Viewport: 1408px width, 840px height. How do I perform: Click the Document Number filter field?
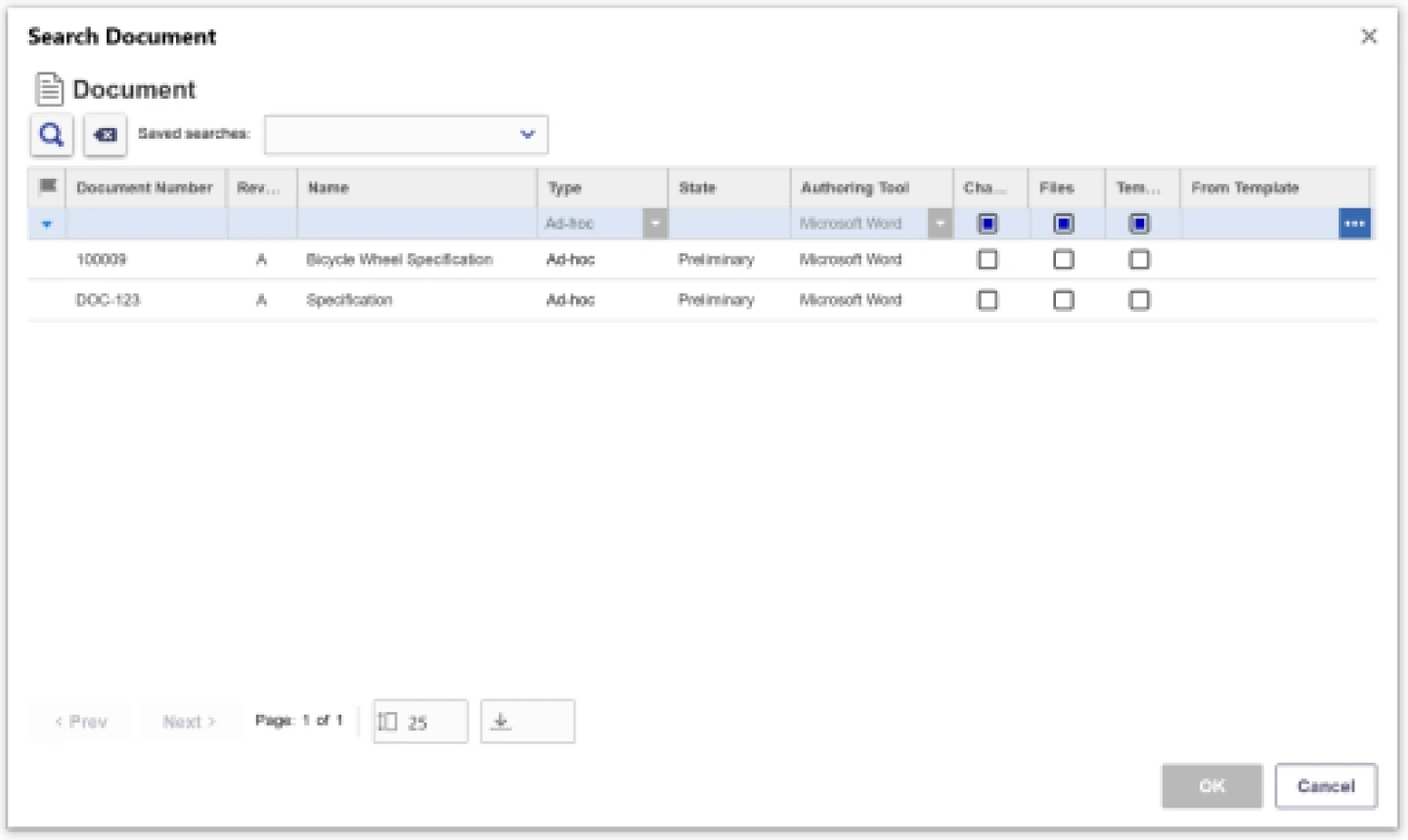tap(147, 224)
